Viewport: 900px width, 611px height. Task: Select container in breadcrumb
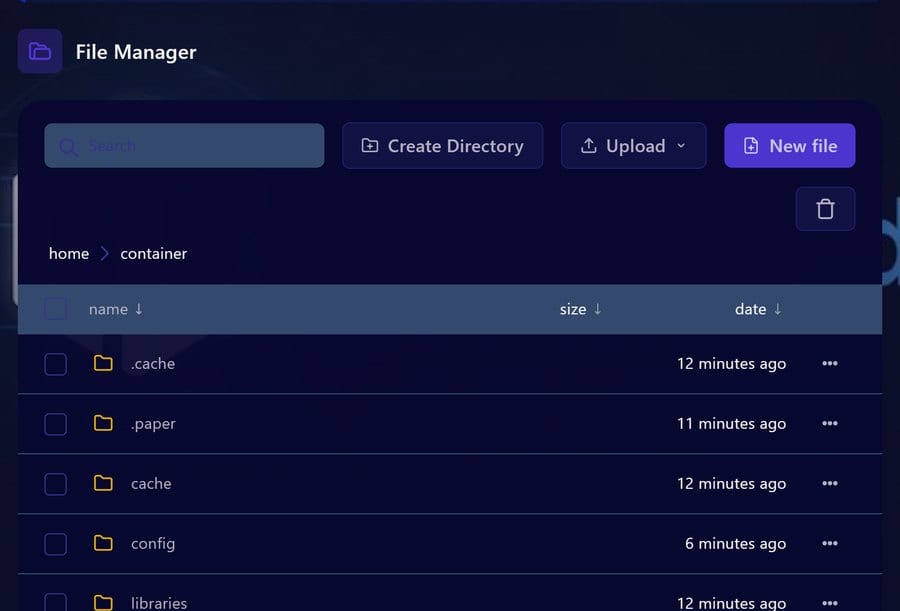(x=154, y=253)
